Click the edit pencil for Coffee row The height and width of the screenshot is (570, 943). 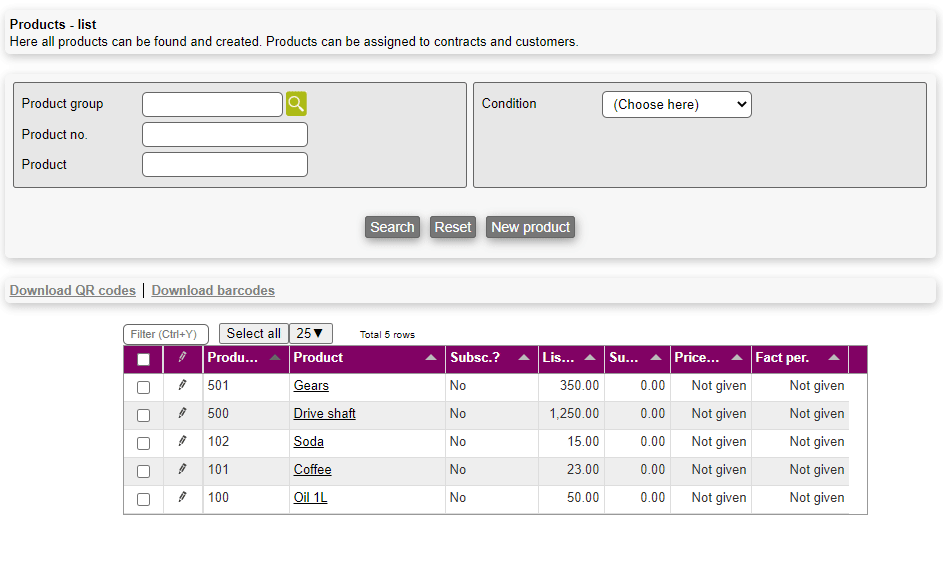tap(182, 469)
